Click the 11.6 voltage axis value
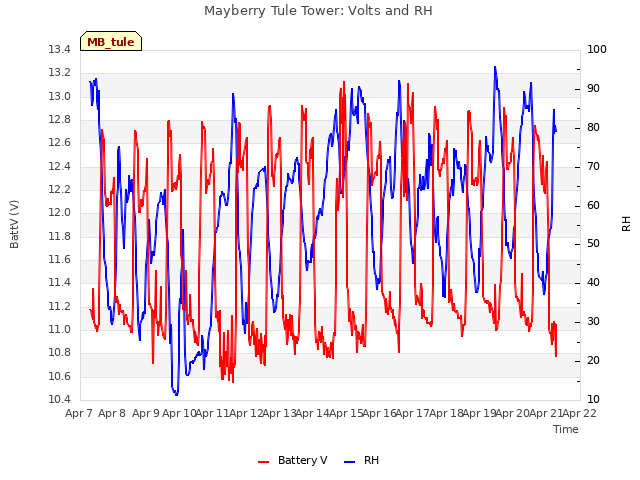This screenshot has height=480, width=640. pos(60,260)
